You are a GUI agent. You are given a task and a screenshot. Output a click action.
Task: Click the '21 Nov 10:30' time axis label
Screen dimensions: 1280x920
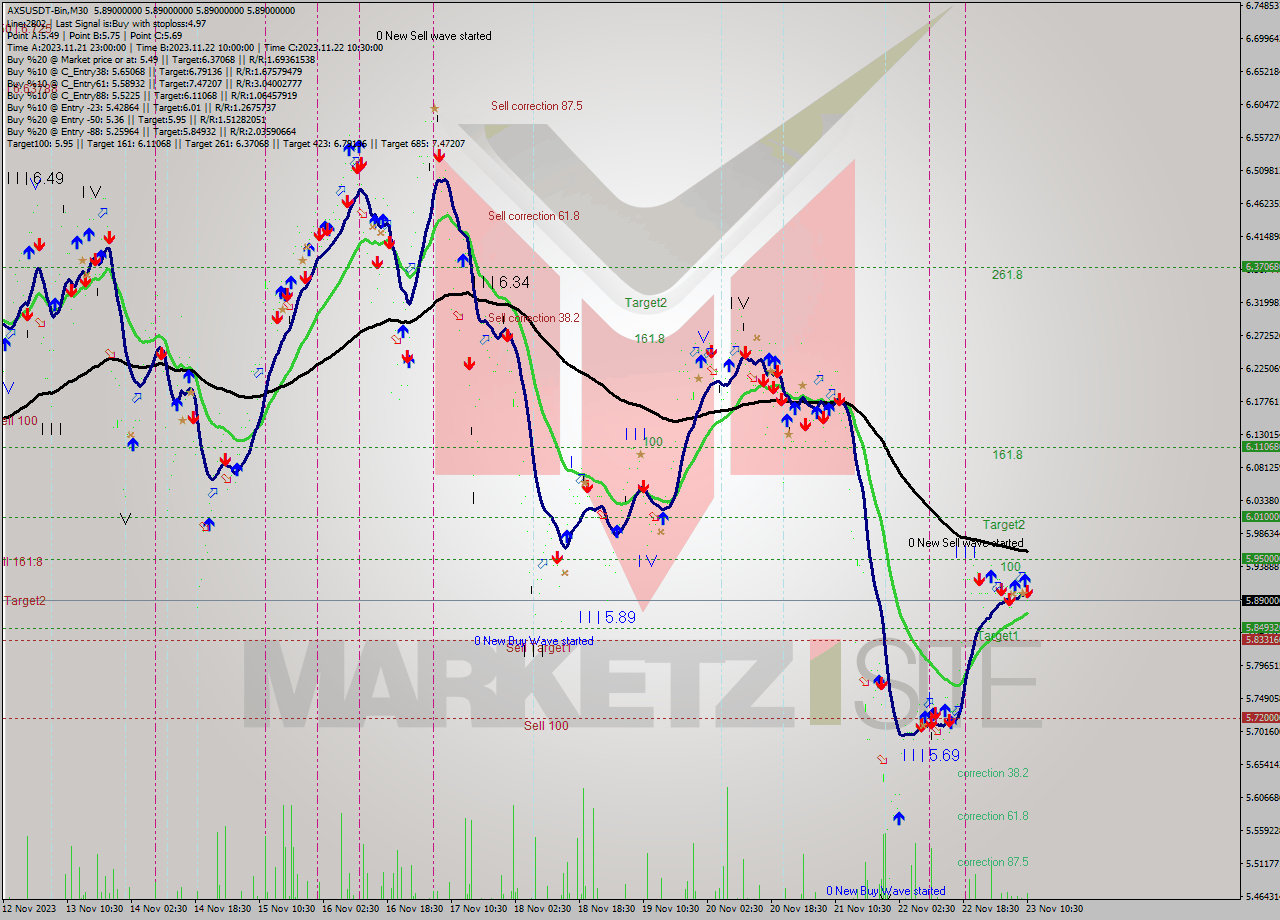(863, 909)
